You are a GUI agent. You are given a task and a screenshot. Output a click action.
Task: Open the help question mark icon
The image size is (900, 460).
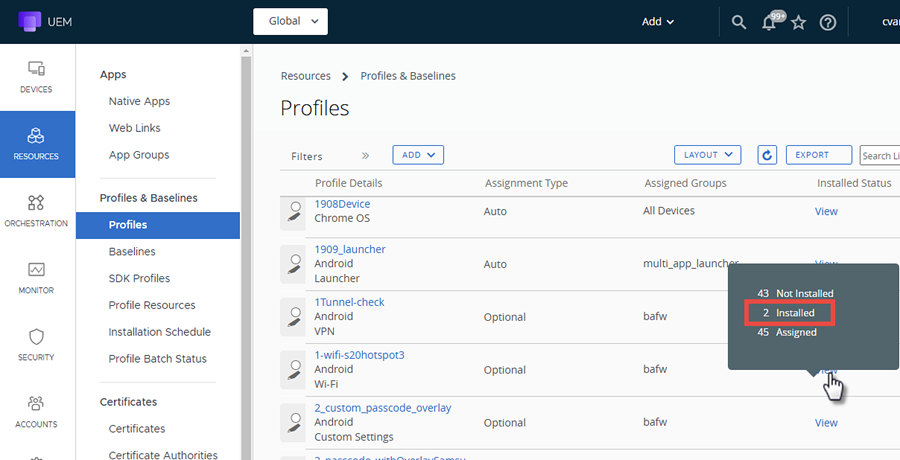point(828,23)
